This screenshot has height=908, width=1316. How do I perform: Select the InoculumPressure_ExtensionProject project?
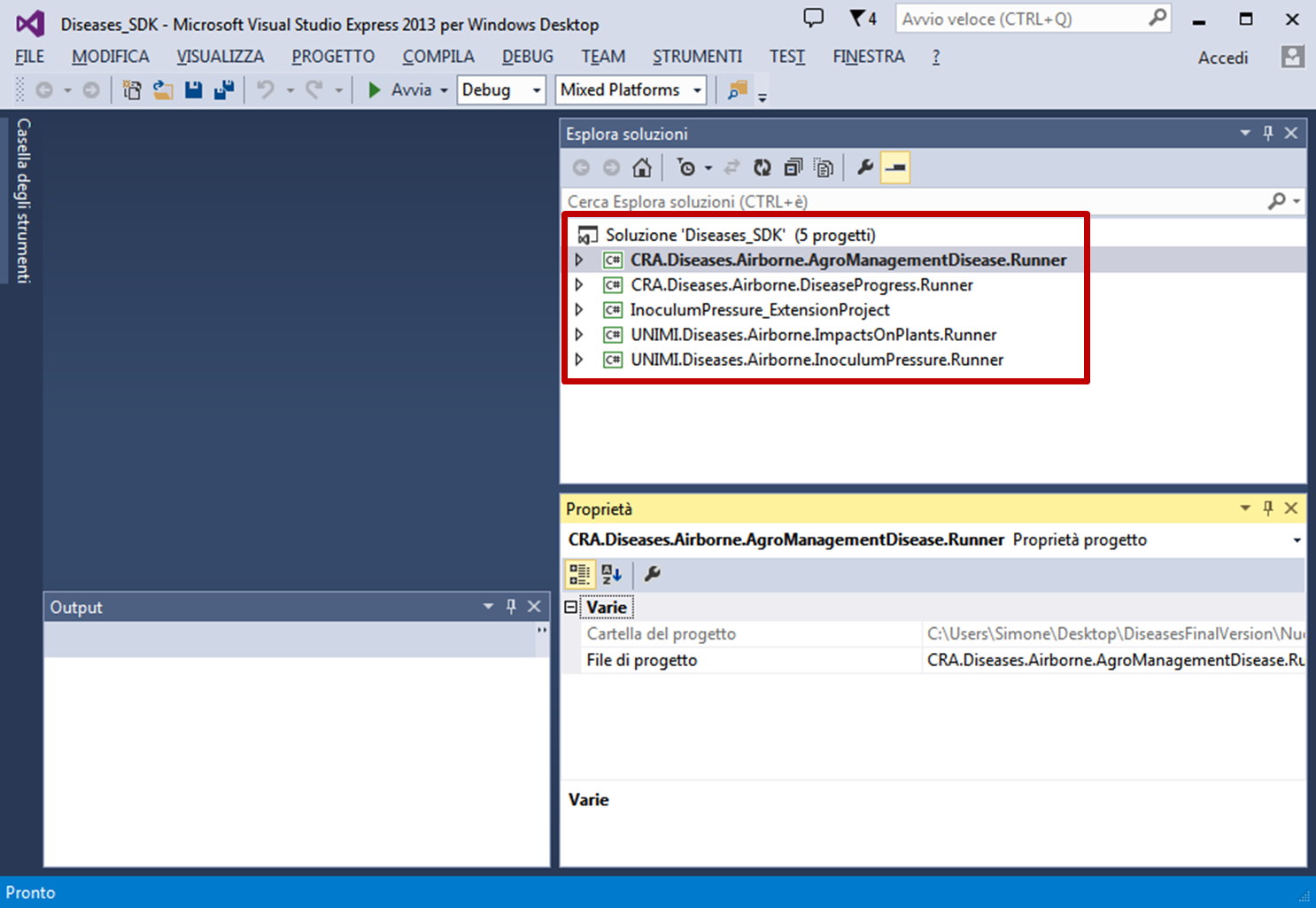click(760, 309)
